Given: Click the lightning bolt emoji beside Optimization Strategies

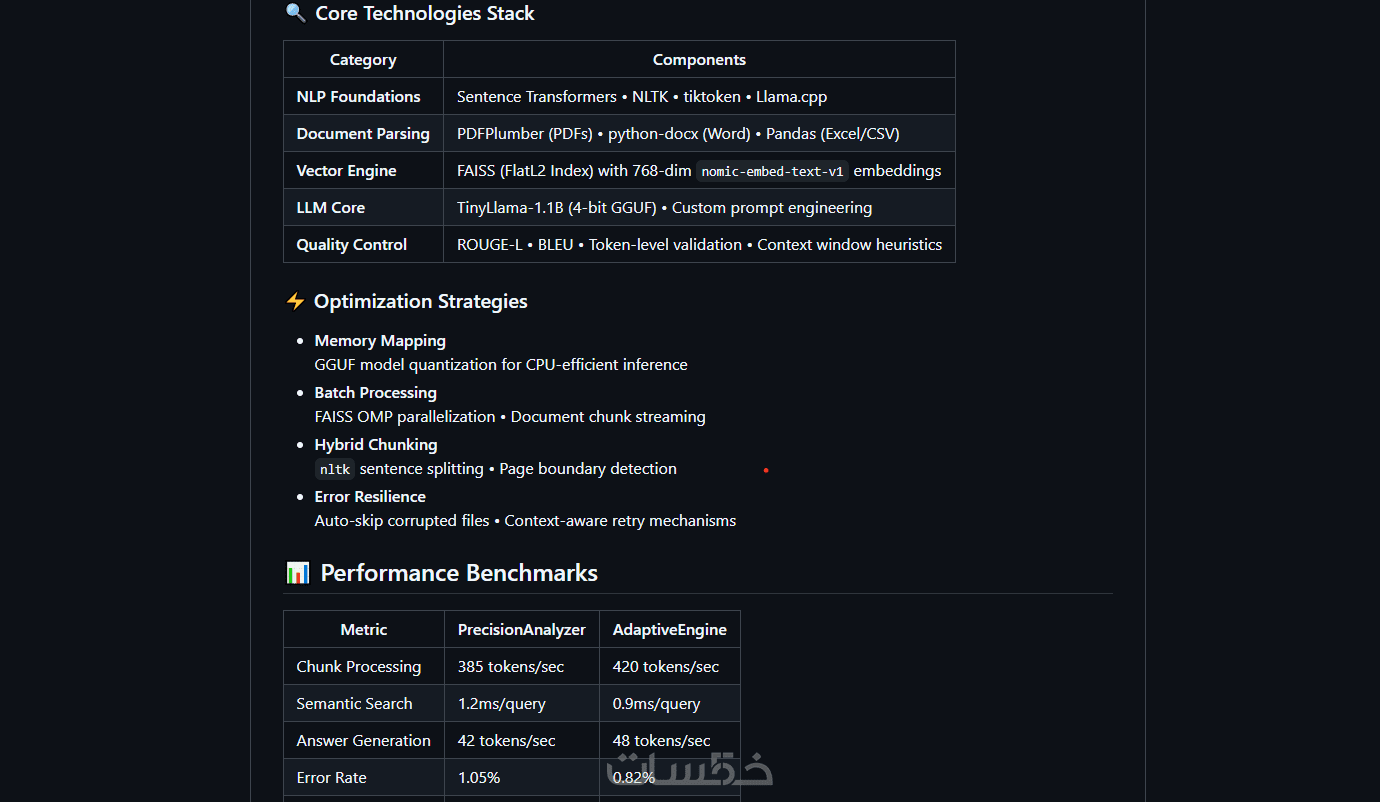Looking at the screenshot, I should [295, 301].
